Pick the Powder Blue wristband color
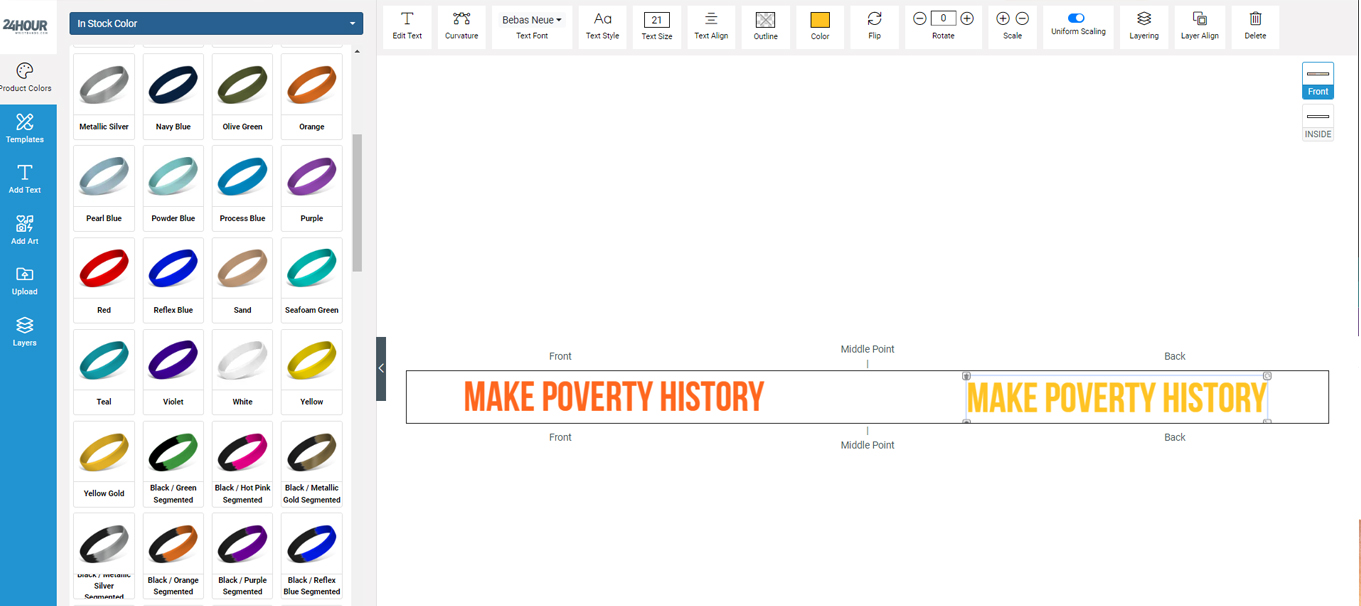The image size is (1361, 606). (x=173, y=188)
